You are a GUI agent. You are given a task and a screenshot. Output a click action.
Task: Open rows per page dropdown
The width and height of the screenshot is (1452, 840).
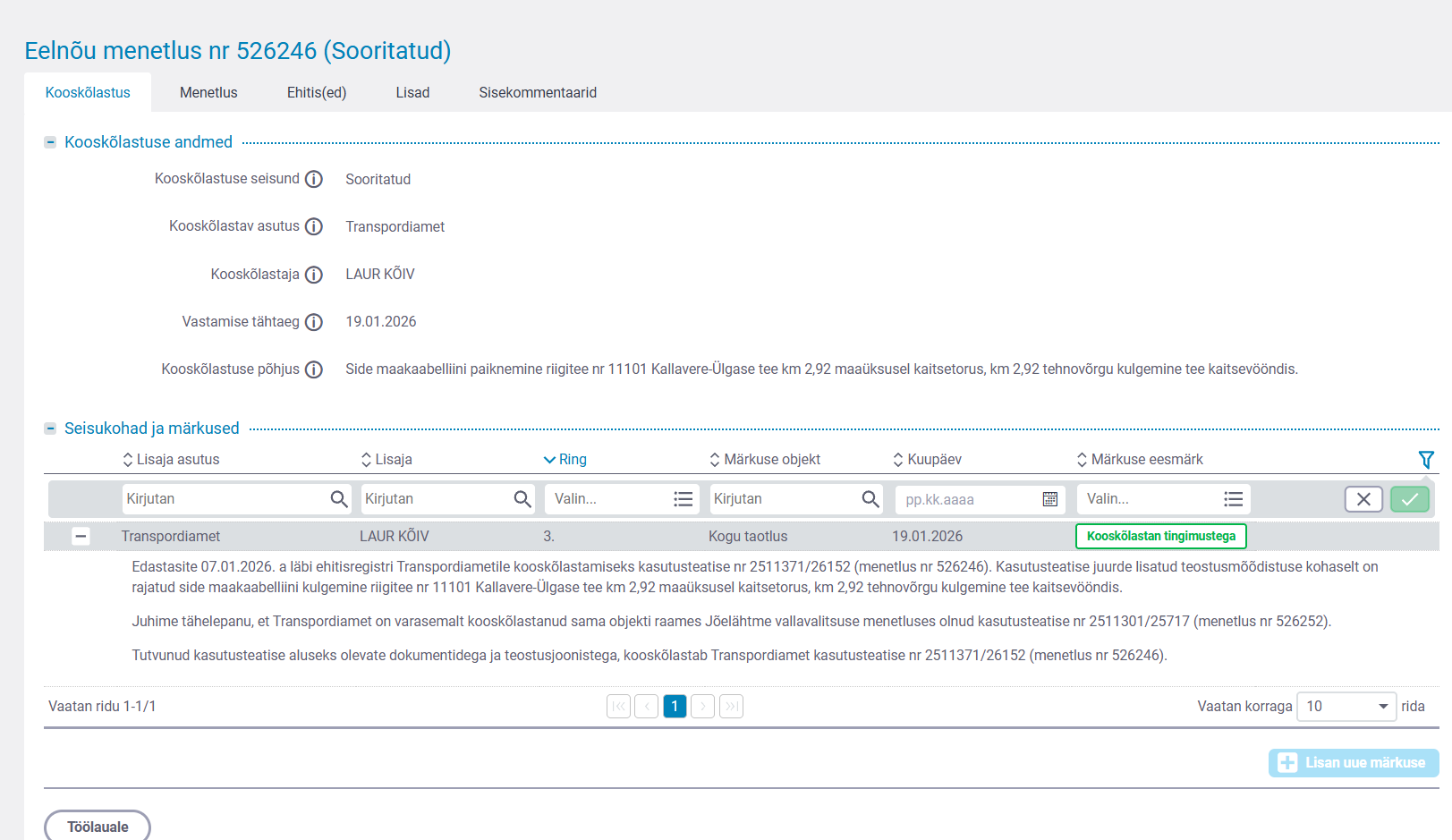pos(1347,707)
